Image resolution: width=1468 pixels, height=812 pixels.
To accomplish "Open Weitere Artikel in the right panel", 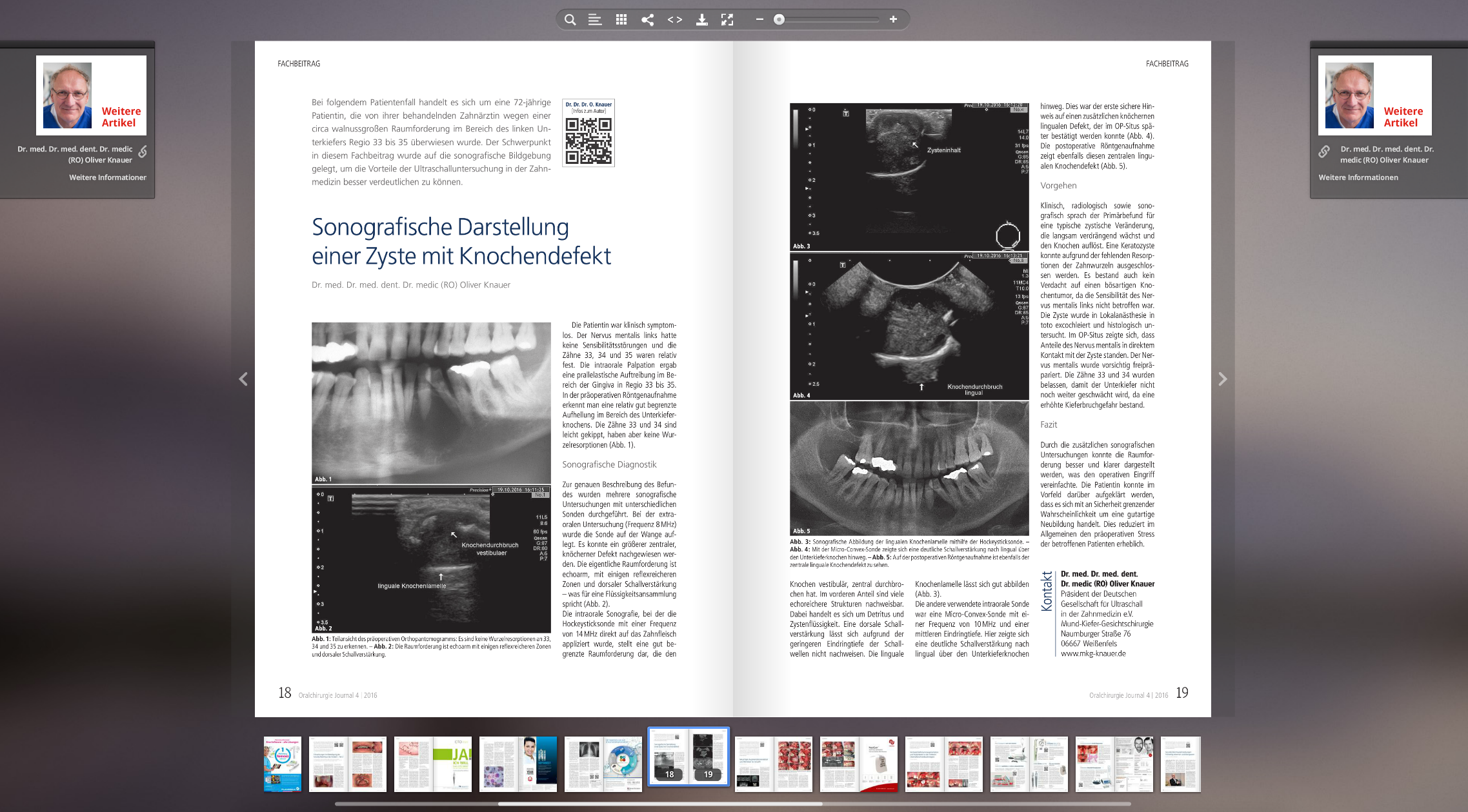I will [1403, 117].
